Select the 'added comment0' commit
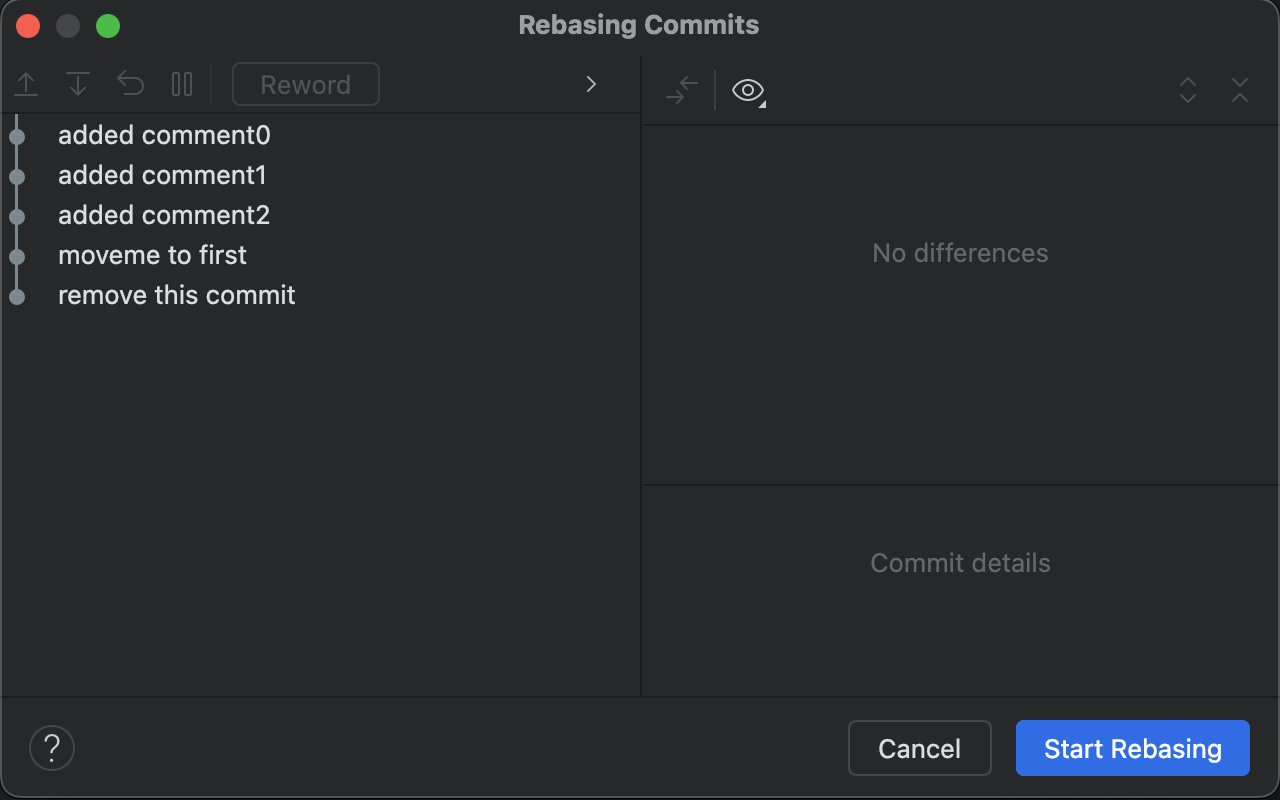Screen dimensions: 1280x800 tap(164, 135)
